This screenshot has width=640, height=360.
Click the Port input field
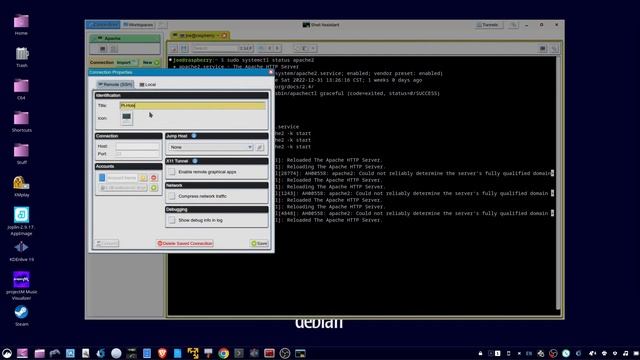137,154
